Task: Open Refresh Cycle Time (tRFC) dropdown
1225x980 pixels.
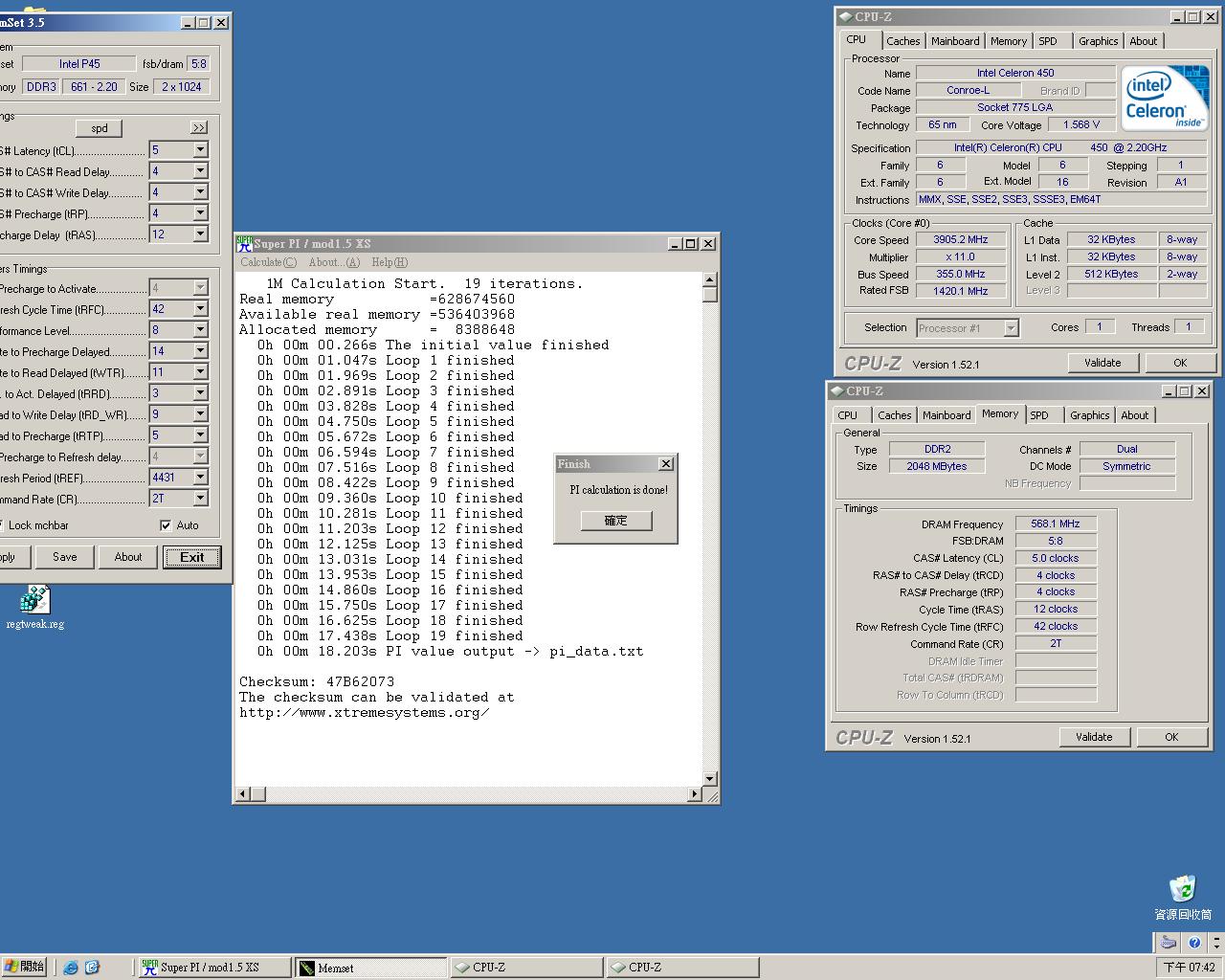Action: (x=200, y=309)
